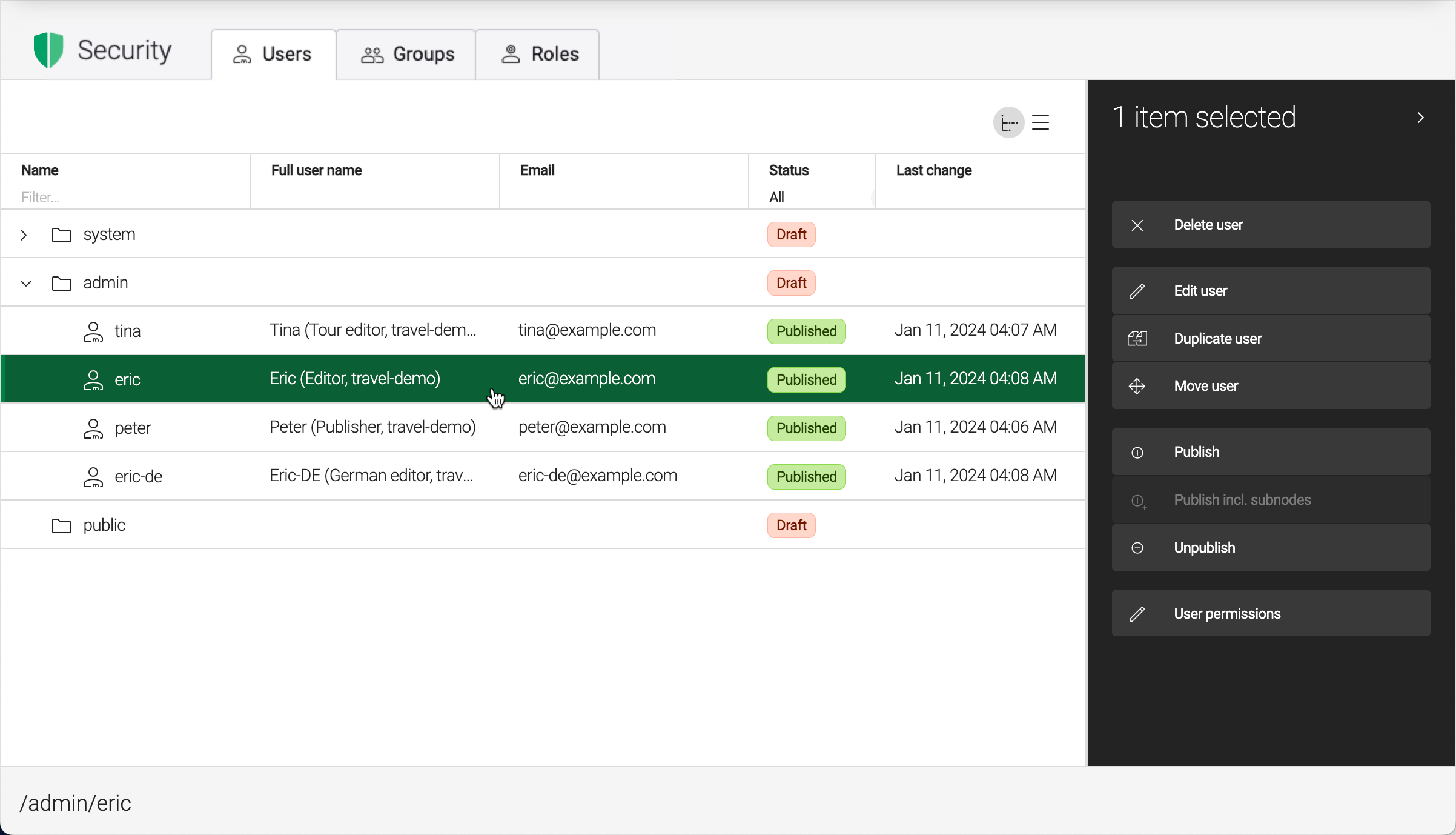Expand the system folder

pyautogui.click(x=24, y=235)
